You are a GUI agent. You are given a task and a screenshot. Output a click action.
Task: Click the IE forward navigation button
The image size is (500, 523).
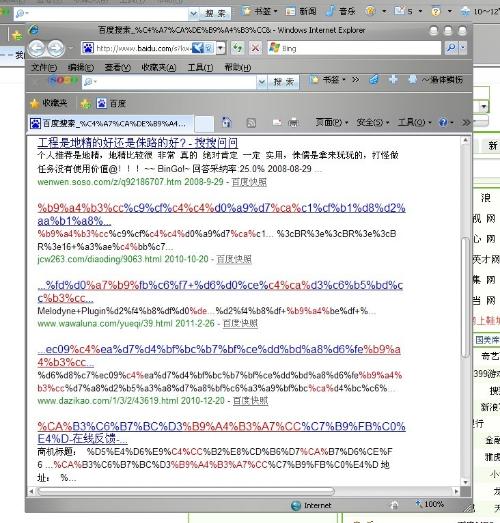pos(56,48)
